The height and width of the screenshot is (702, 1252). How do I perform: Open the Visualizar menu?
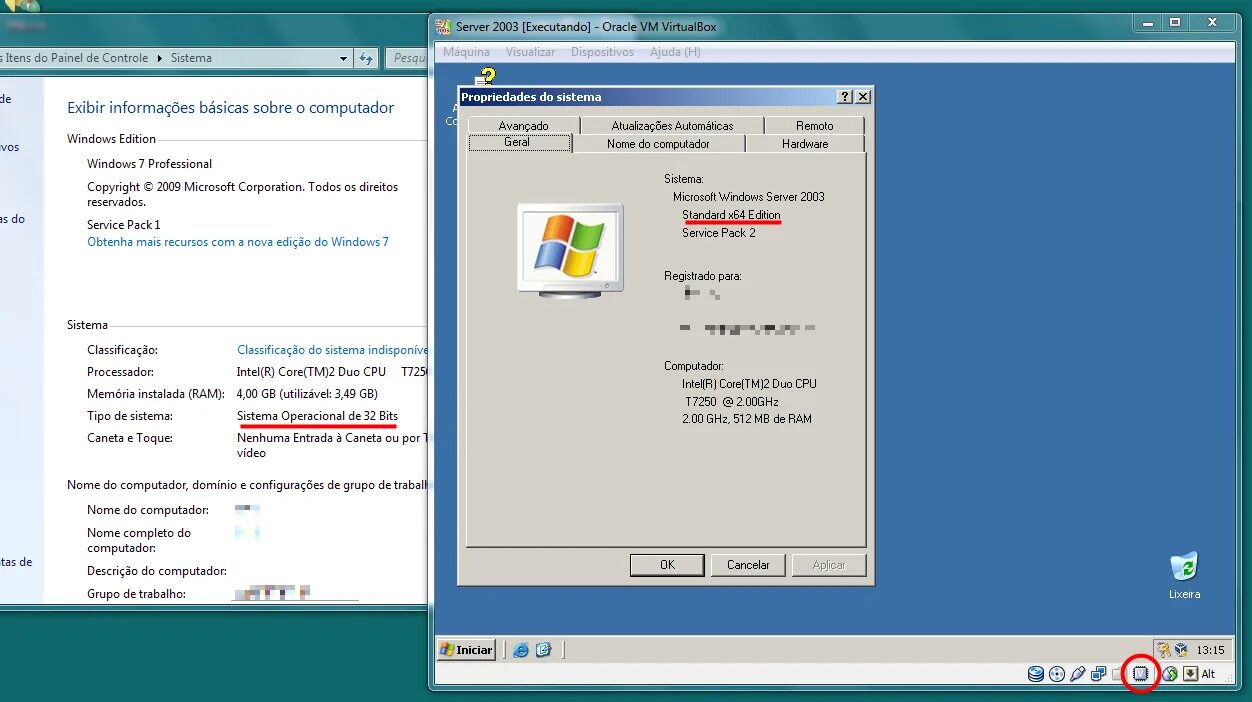(530, 52)
